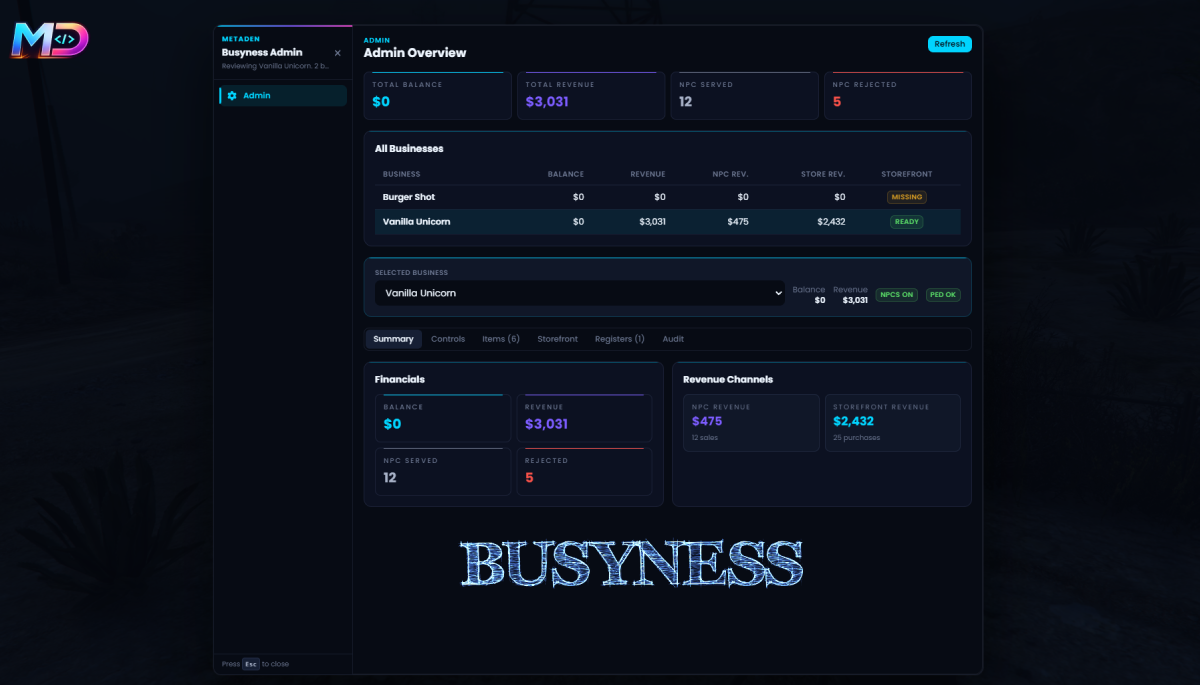The width and height of the screenshot is (1200, 685).
Task: Click the NPCS ON status badge
Action: point(896,294)
